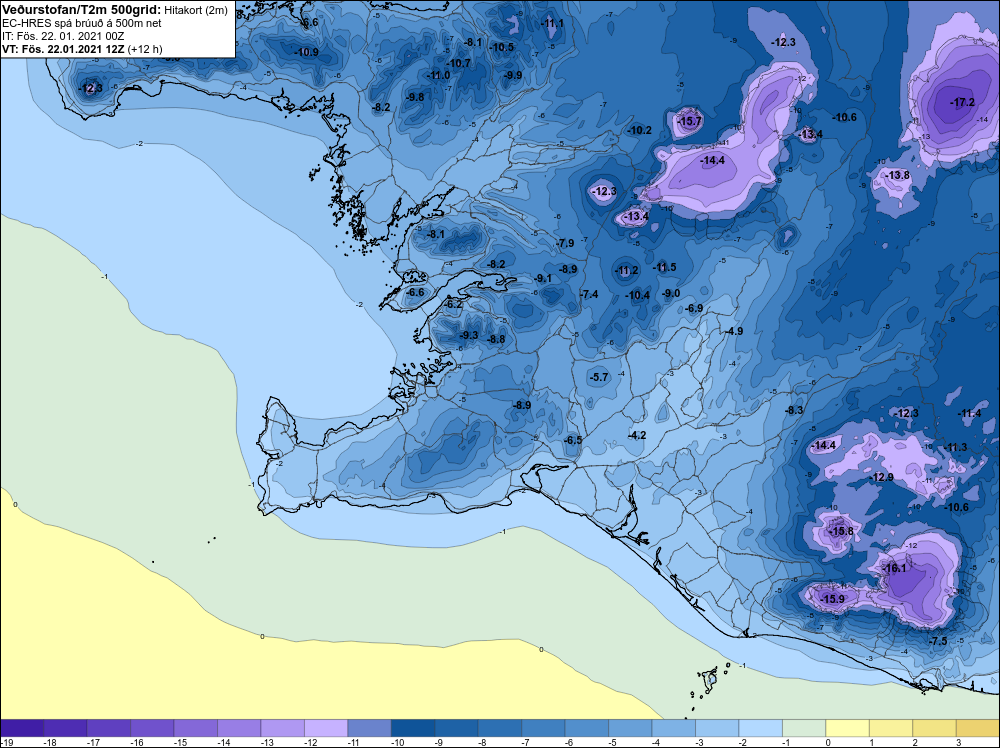Image resolution: width=1000 pixels, height=748 pixels.
Task: Select the -10.9 temperature label
Action: pos(306,52)
